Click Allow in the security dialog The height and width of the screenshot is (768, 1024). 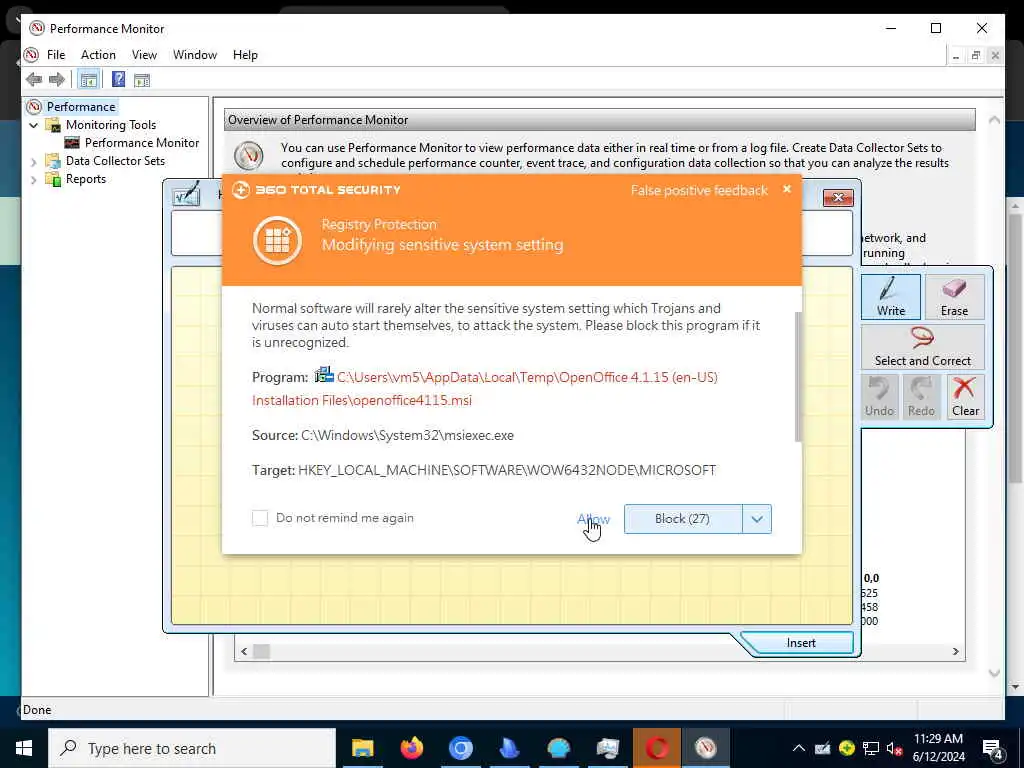coord(594,519)
